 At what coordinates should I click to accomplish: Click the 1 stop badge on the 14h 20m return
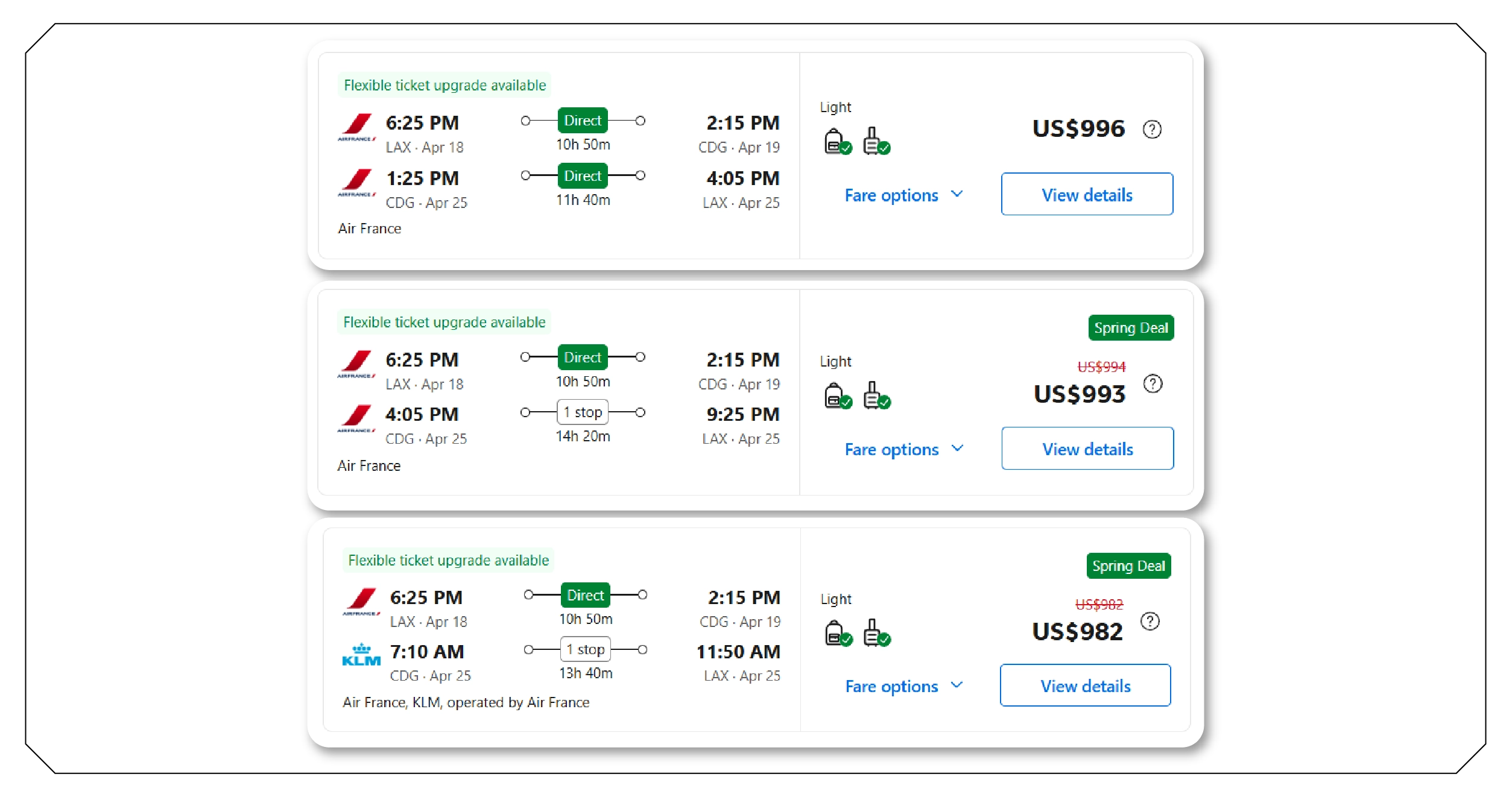581,412
